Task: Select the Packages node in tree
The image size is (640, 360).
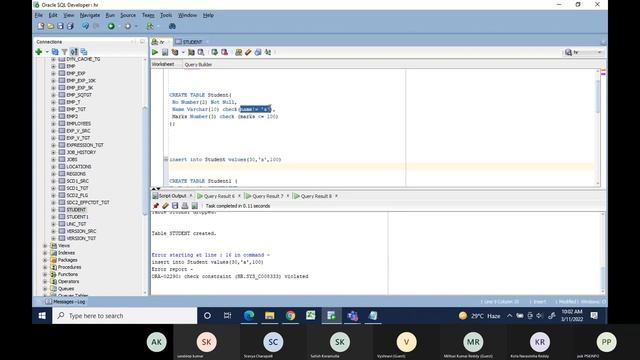Action: coord(67,260)
